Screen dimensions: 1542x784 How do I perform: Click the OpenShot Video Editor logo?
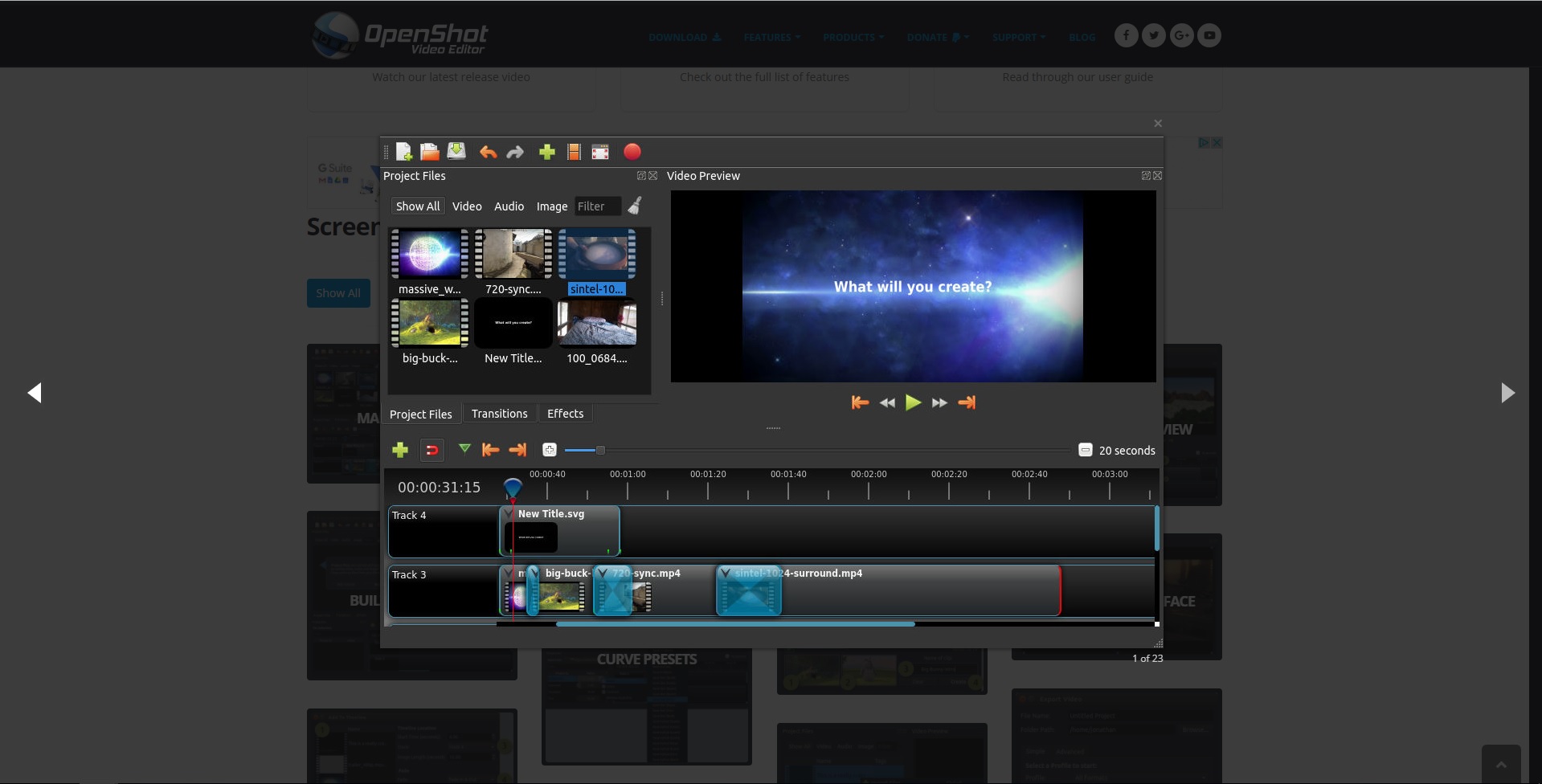pyautogui.click(x=399, y=35)
